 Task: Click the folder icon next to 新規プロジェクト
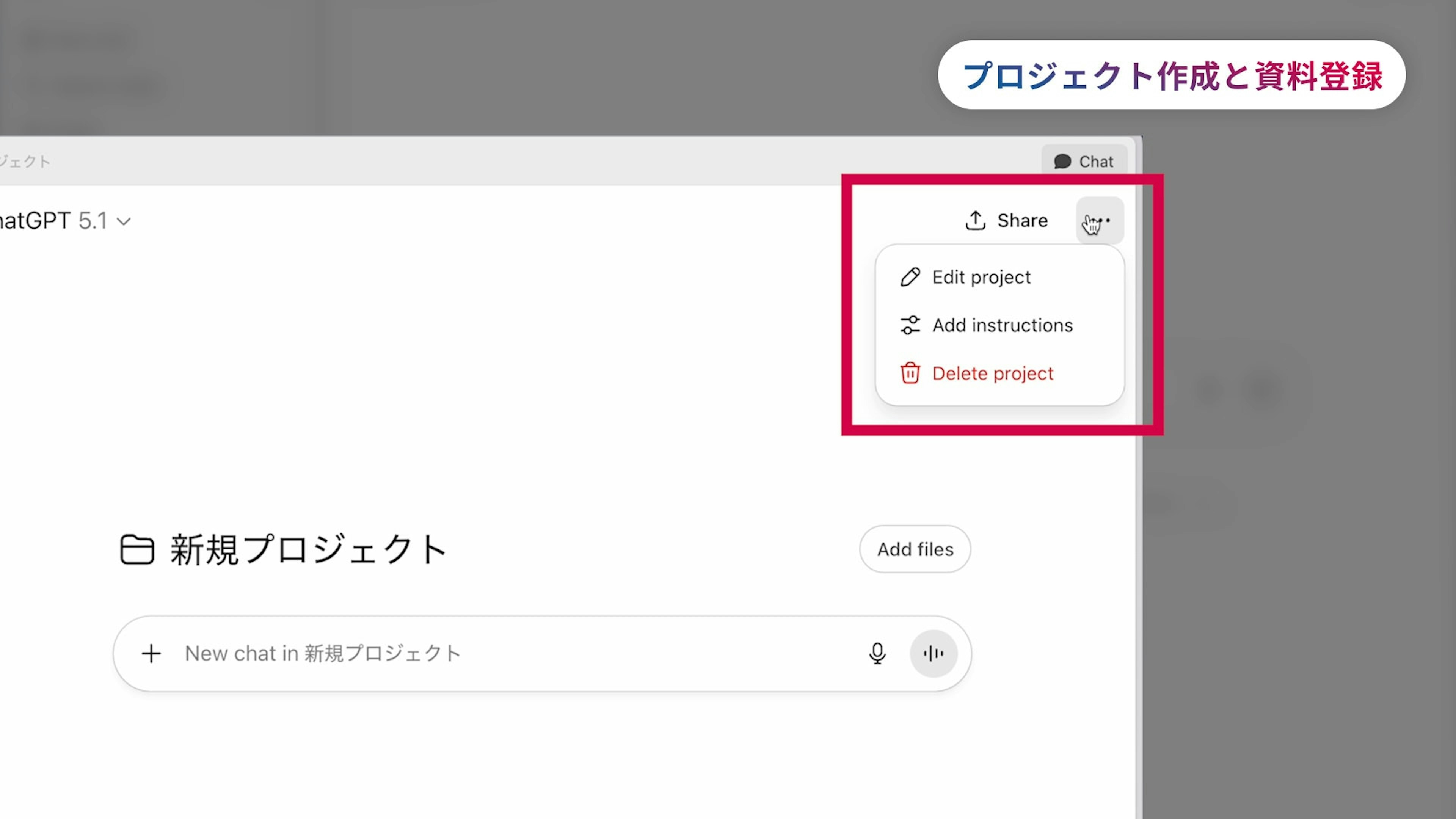point(137,549)
